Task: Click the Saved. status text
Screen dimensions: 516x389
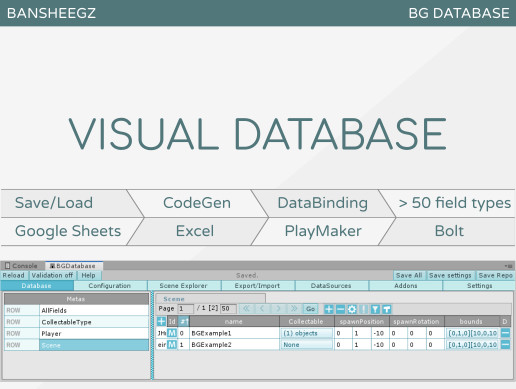Action: point(247,275)
